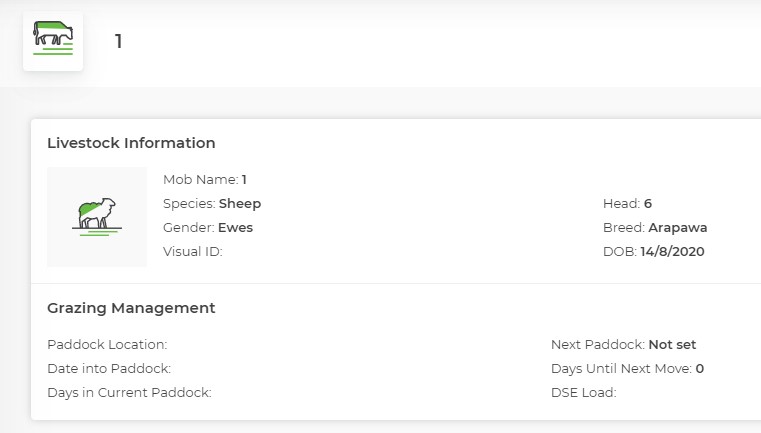Click the Days Until Next Move field
This screenshot has width=761, height=433.
click(627, 368)
